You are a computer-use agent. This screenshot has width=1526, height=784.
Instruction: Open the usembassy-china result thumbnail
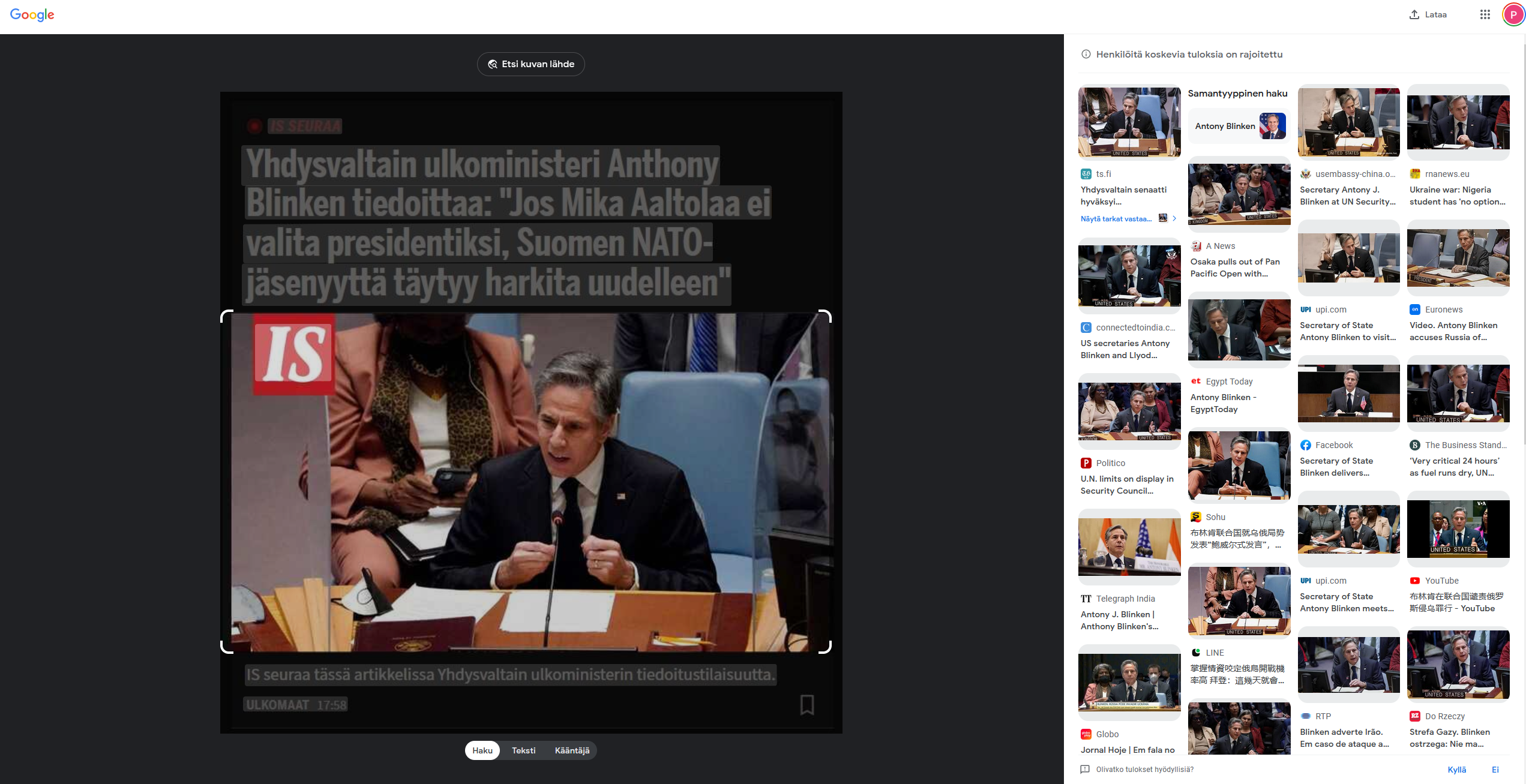pyautogui.click(x=1349, y=122)
